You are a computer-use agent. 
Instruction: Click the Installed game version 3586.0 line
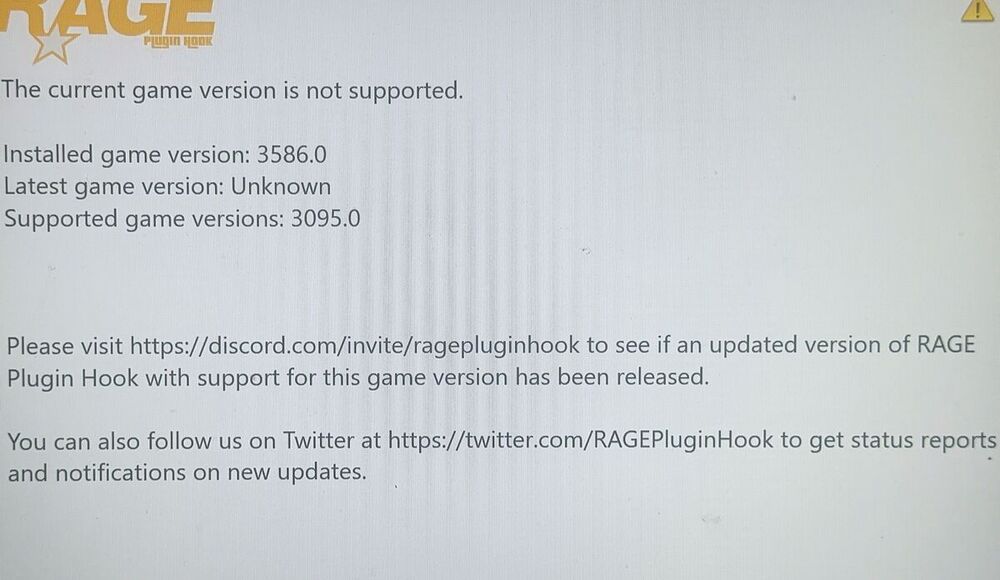[x=165, y=155]
